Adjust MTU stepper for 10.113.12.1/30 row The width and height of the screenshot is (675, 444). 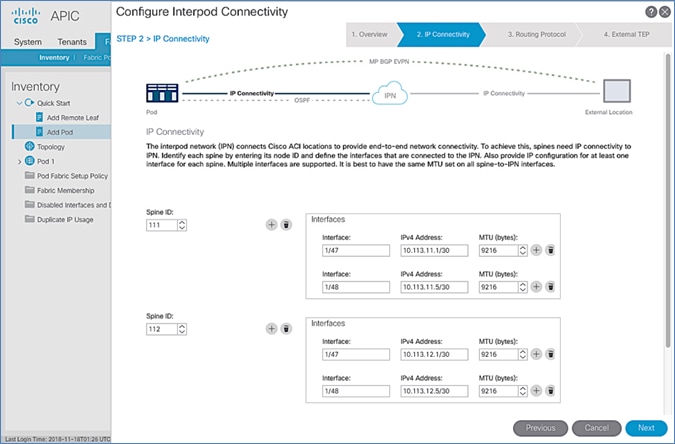523,354
